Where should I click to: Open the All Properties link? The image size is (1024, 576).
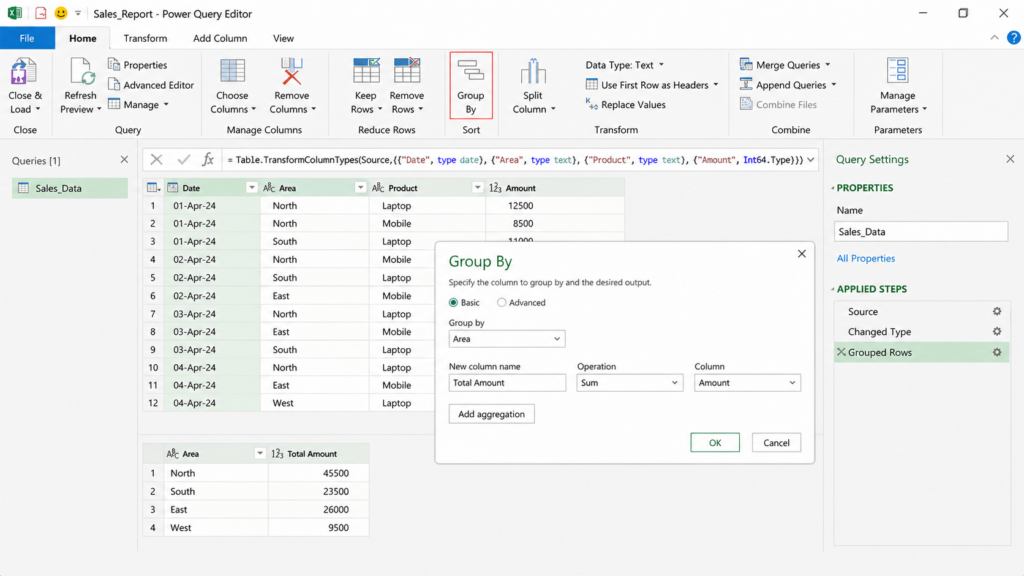(x=866, y=258)
